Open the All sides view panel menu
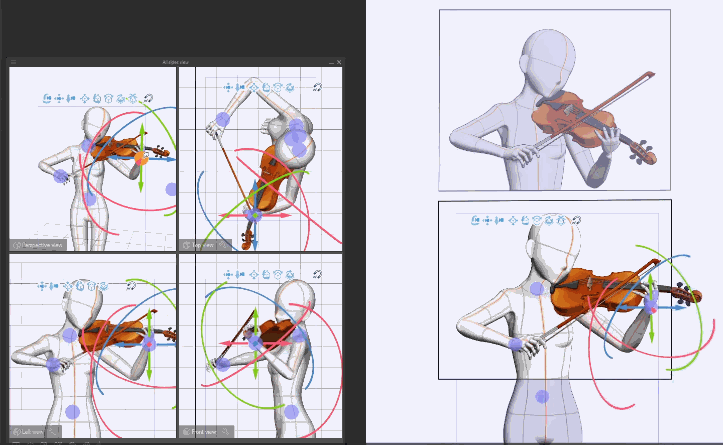 click(13, 62)
